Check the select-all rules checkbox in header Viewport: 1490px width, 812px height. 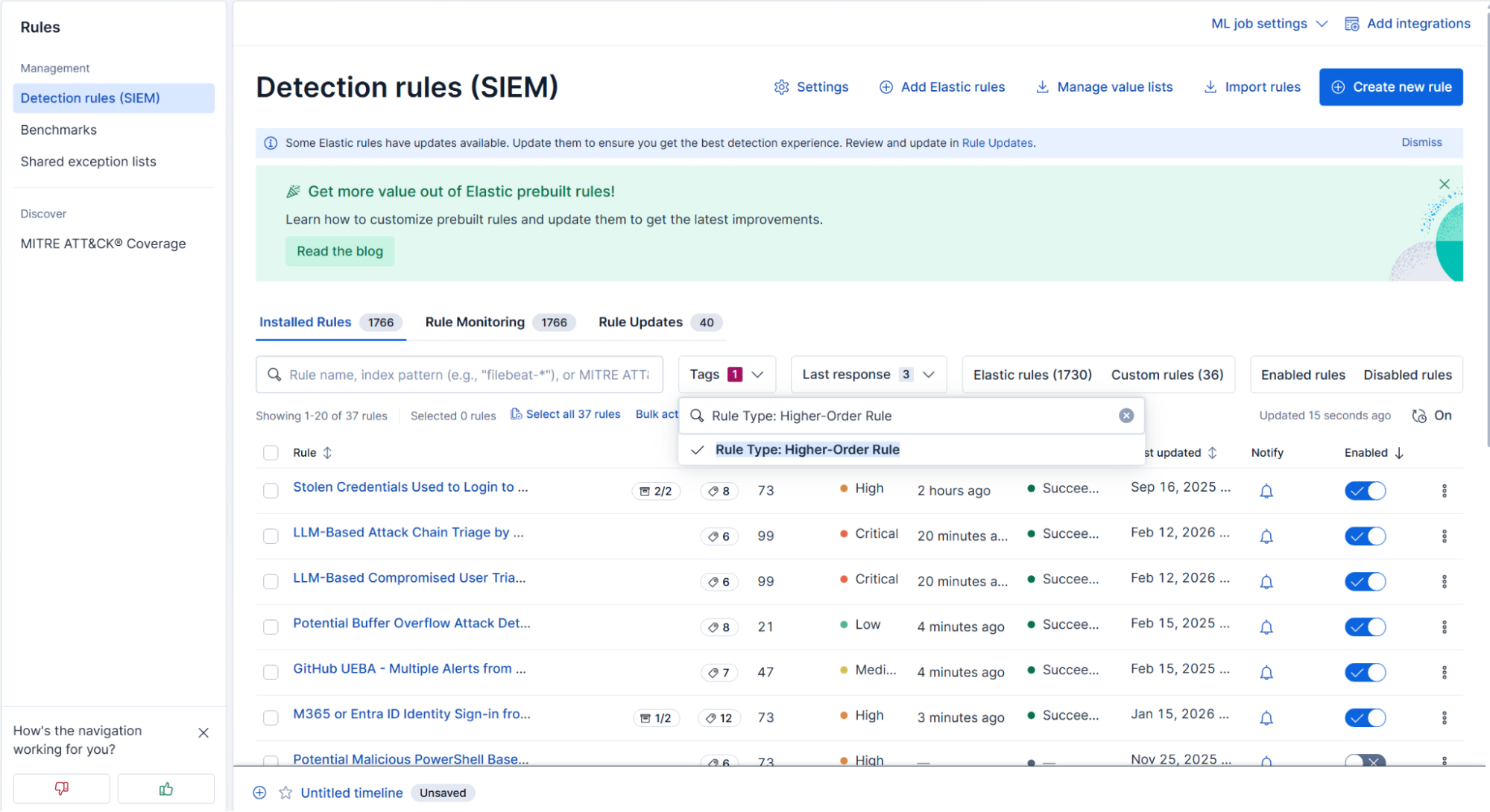click(x=271, y=453)
